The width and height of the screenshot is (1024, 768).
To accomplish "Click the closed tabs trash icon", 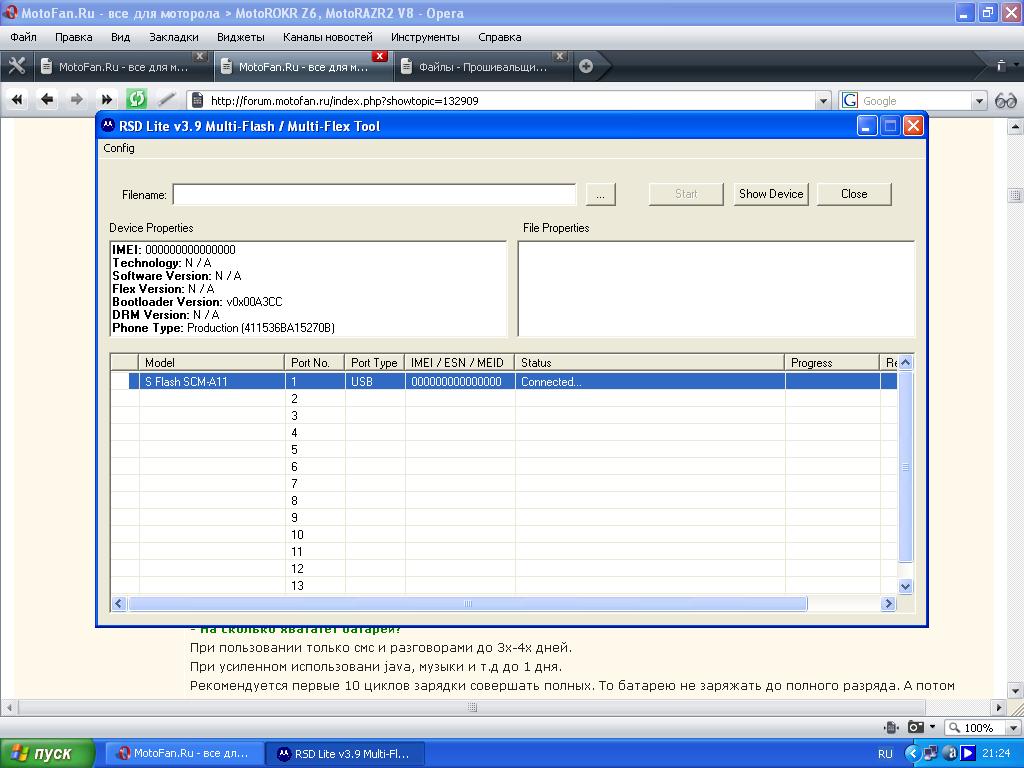I will [1000, 65].
